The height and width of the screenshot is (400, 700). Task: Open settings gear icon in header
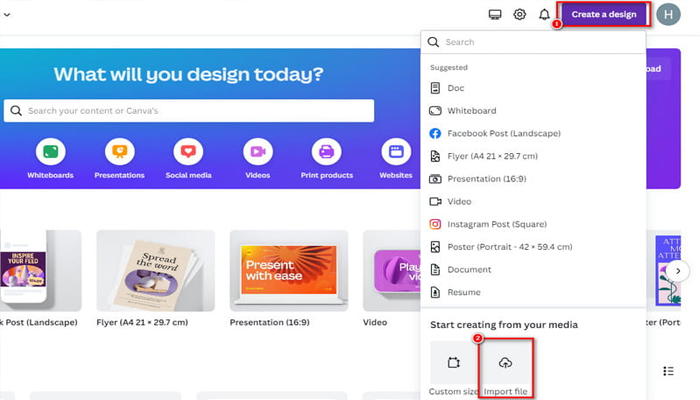point(520,15)
